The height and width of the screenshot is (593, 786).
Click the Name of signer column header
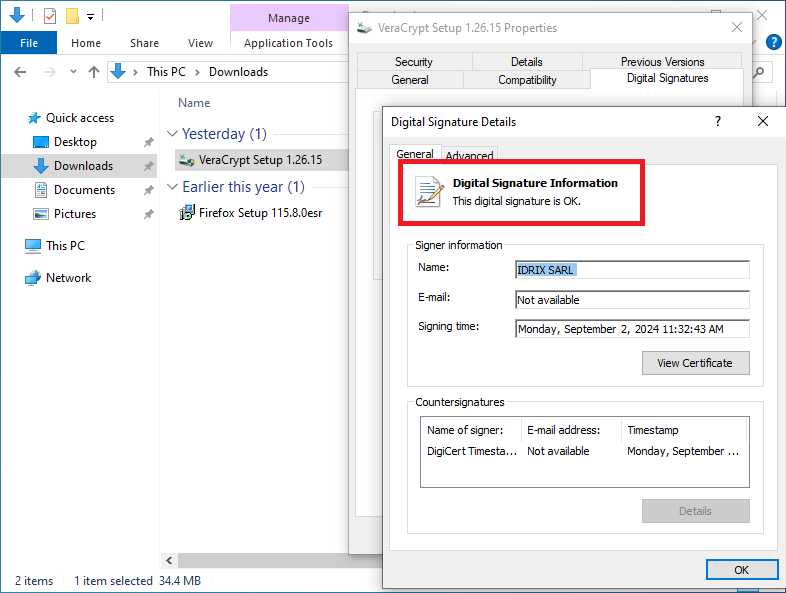[471, 430]
